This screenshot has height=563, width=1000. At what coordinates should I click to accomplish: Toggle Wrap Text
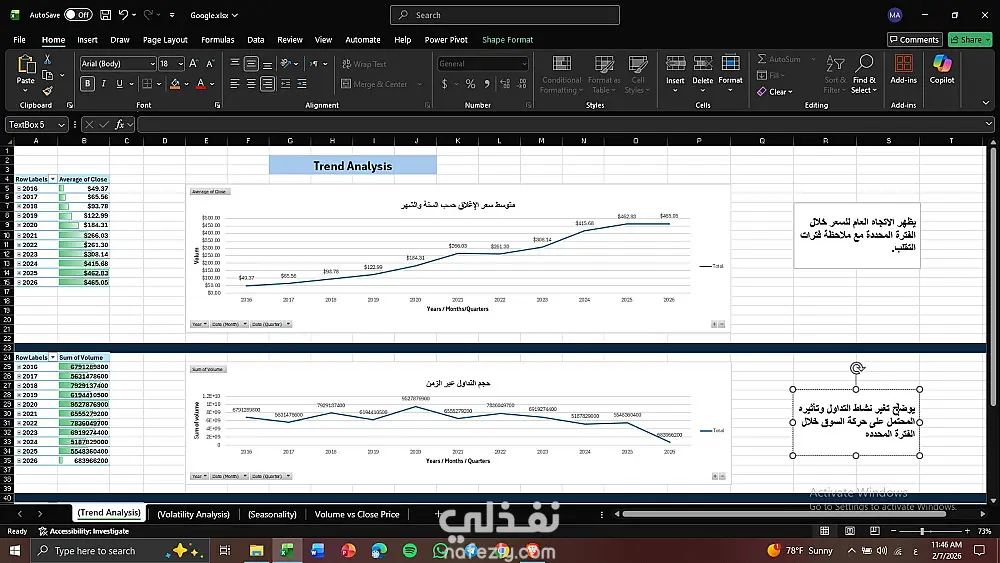pyautogui.click(x=364, y=64)
